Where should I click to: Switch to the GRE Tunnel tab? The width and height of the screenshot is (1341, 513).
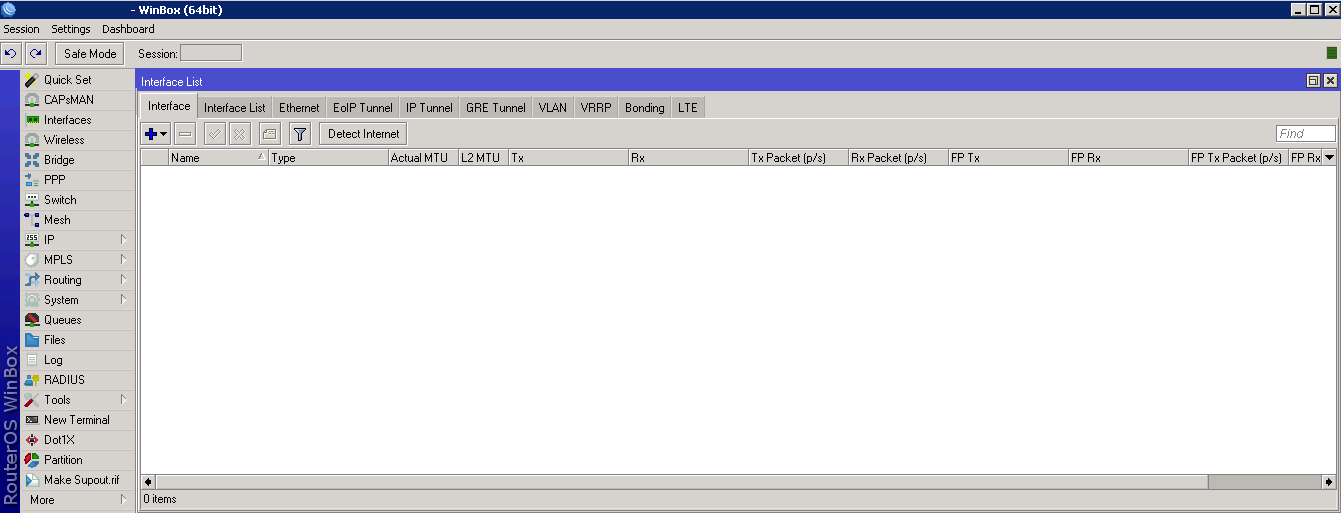tap(496, 107)
